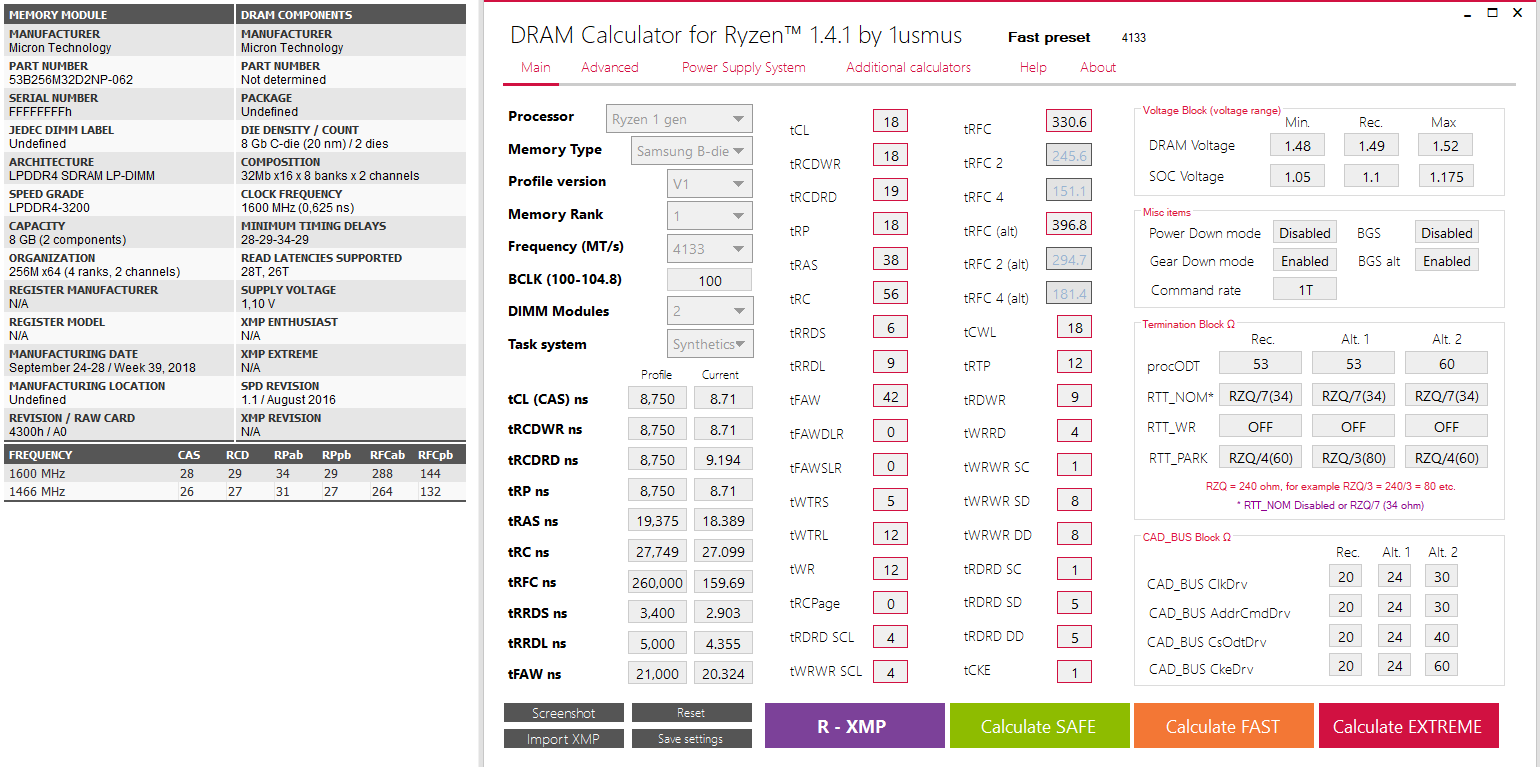
Task: Click the Save settings button
Action: [x=691, y=739]
